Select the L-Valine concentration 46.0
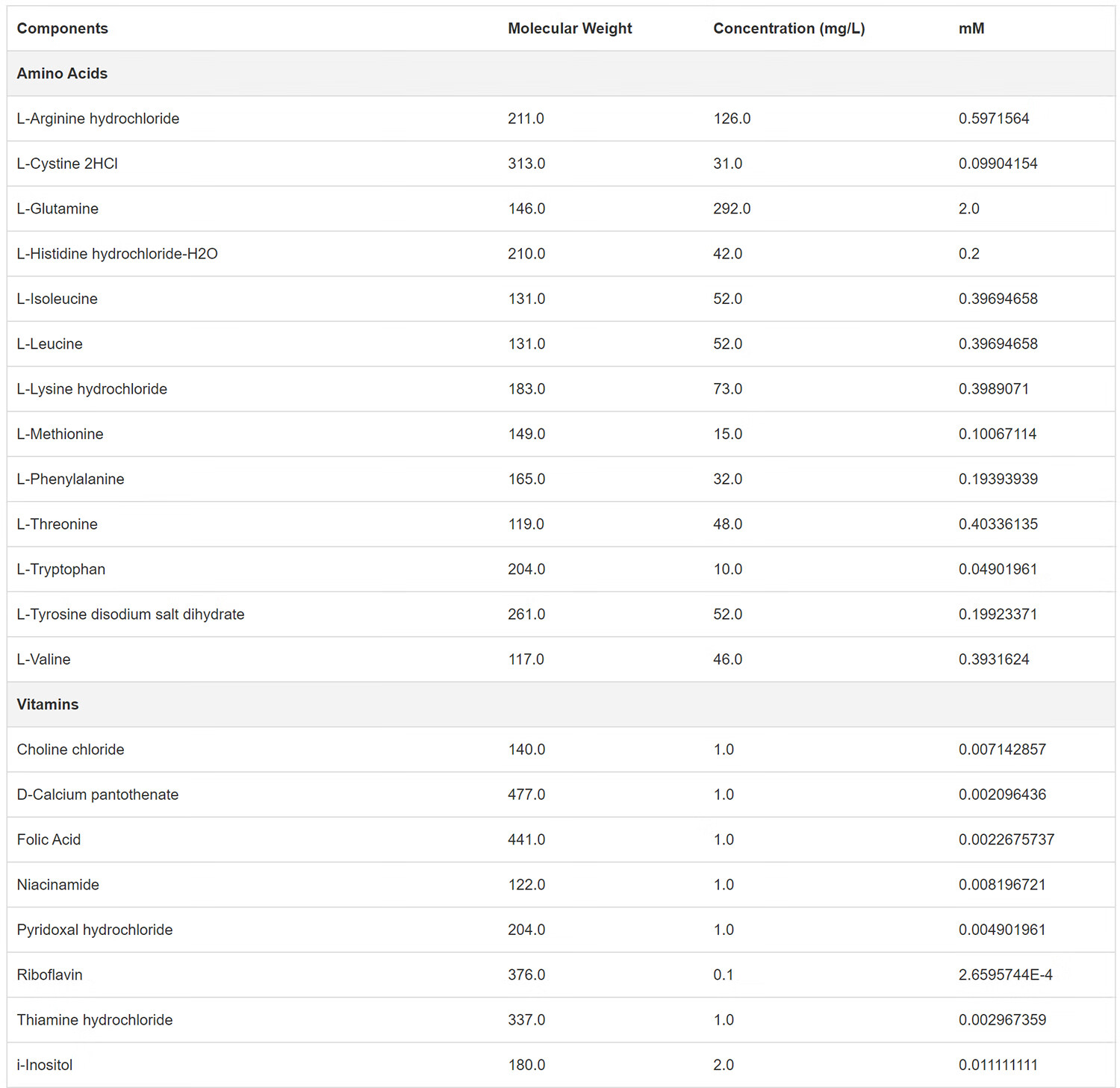The image size is (1120, 1088). coord(727,659)
